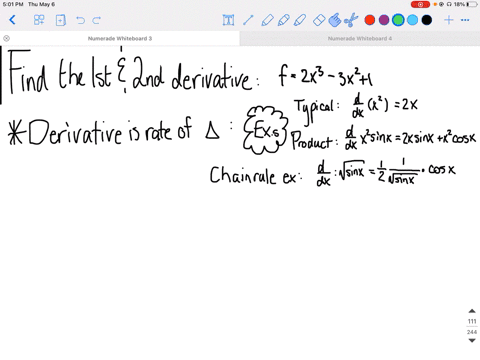Viewport: 480px width, 360px height.
Task: Pick the highlighter tool
Action: (300, 20)
